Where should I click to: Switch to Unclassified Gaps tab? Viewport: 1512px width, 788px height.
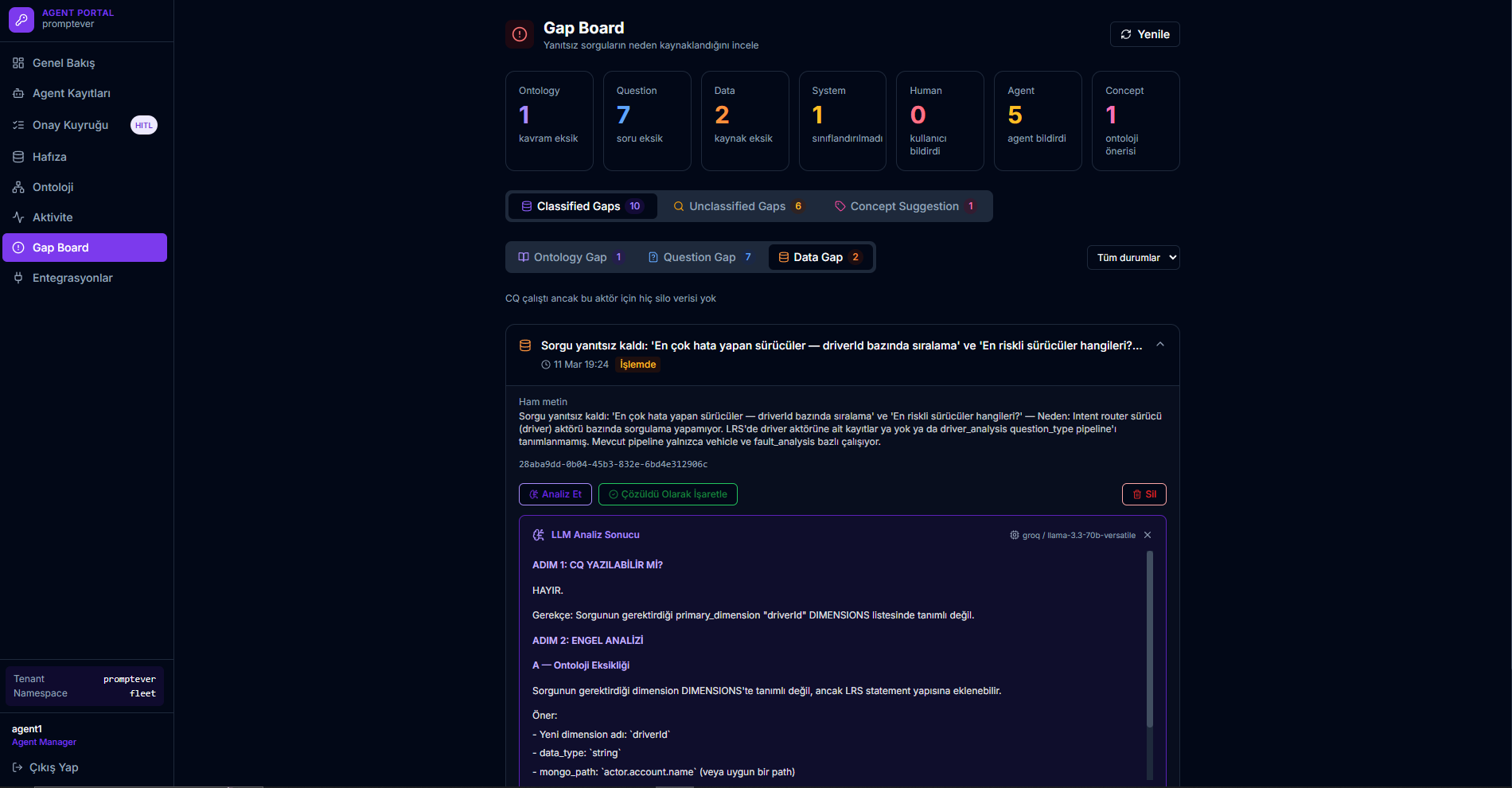(x=738, y=206)
